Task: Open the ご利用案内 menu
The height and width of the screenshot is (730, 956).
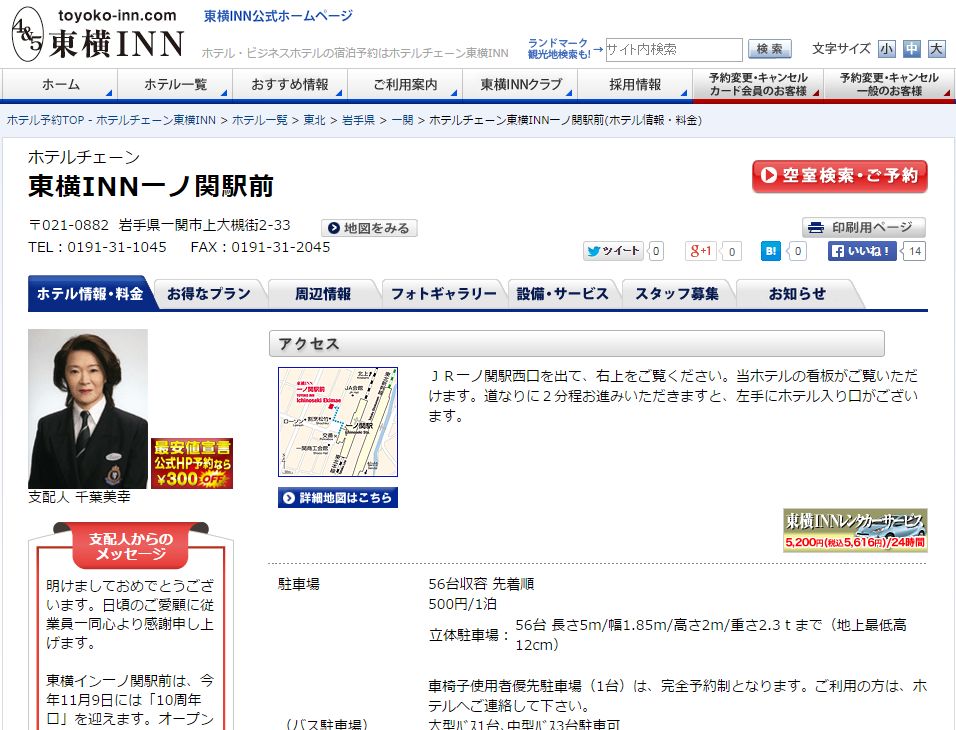Action: 405,84
